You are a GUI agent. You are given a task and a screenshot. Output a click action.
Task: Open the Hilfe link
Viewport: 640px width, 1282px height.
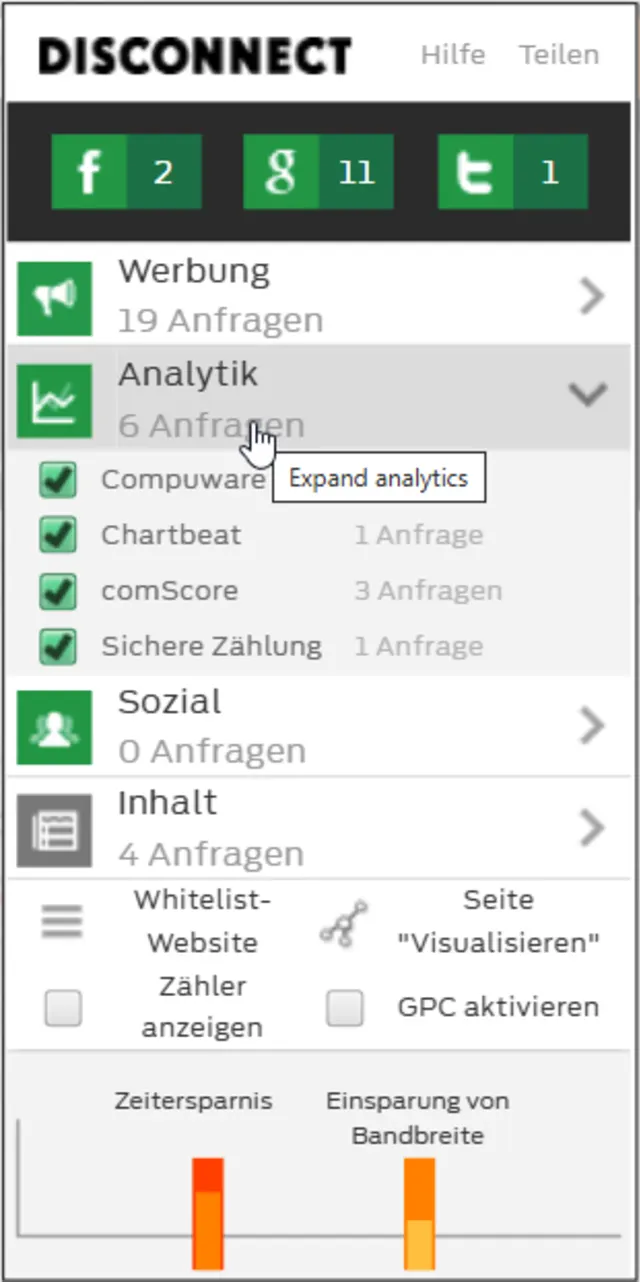(x=453, y=55)
